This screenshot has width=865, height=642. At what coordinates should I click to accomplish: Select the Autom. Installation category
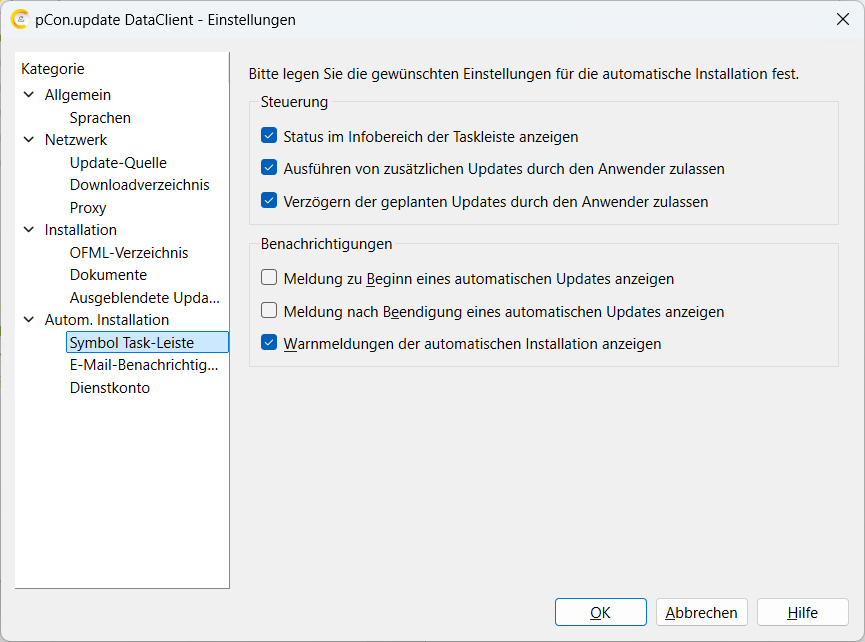click(x=106, y=319)
